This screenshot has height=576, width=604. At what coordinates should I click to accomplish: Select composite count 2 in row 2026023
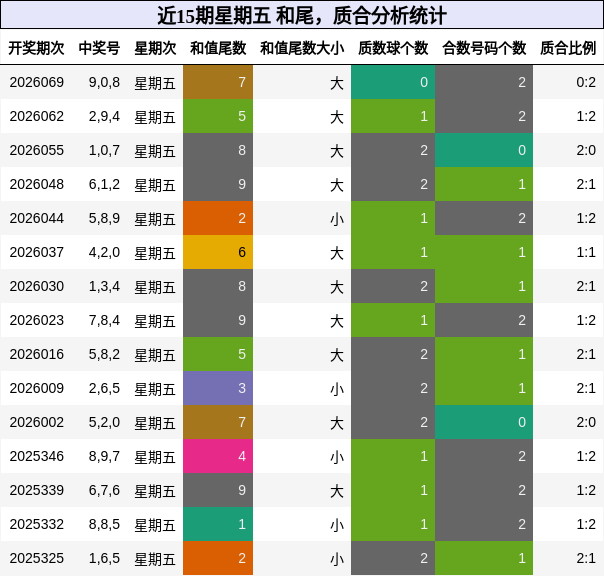484,320
